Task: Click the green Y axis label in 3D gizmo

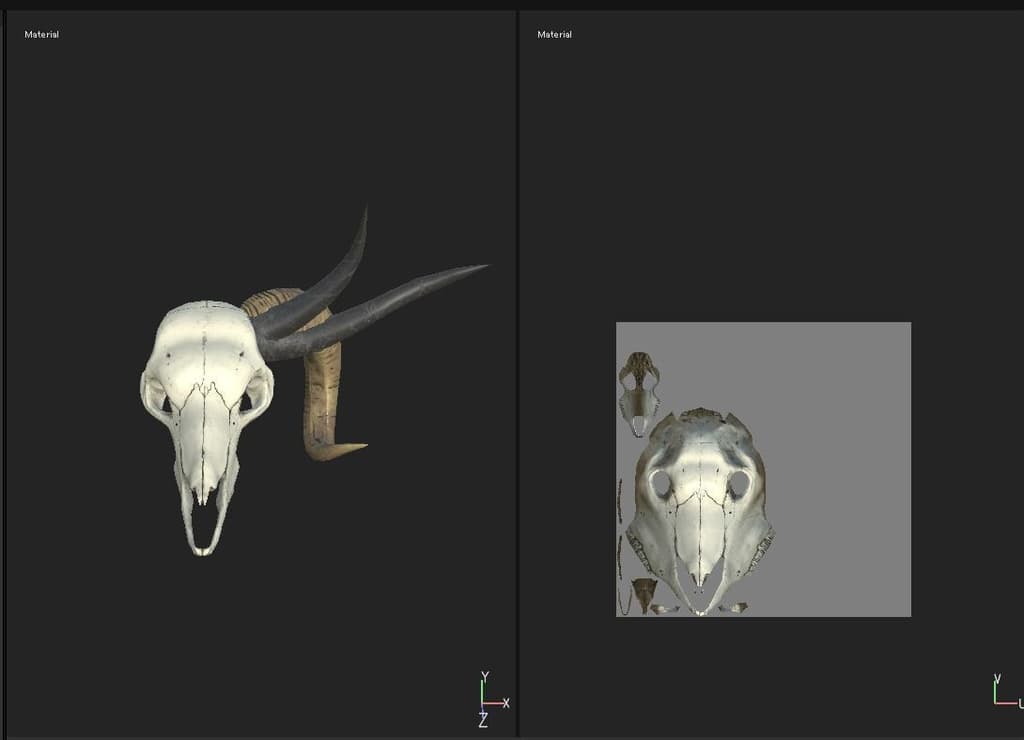Action: pos(485,676)
